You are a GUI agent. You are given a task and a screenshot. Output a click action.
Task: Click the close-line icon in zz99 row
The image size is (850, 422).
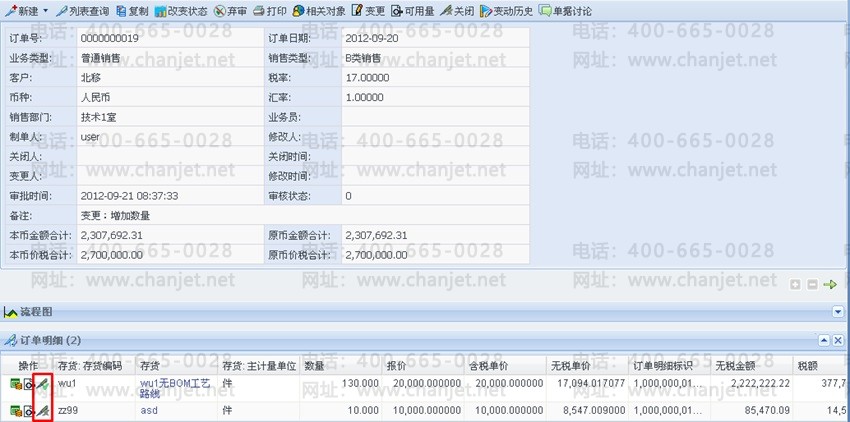point(43,411)
